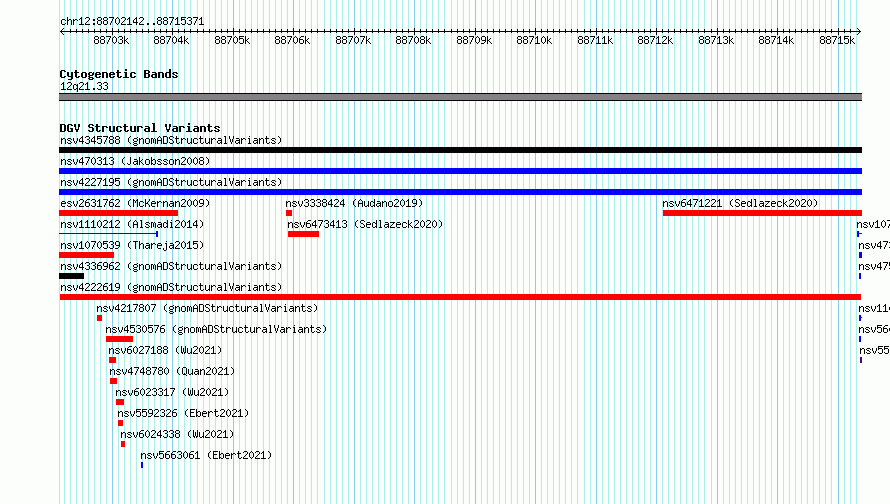Click the gray 12q21.33 cytogenetic band bar
This screenshot has height=504, width=890.
460,97
